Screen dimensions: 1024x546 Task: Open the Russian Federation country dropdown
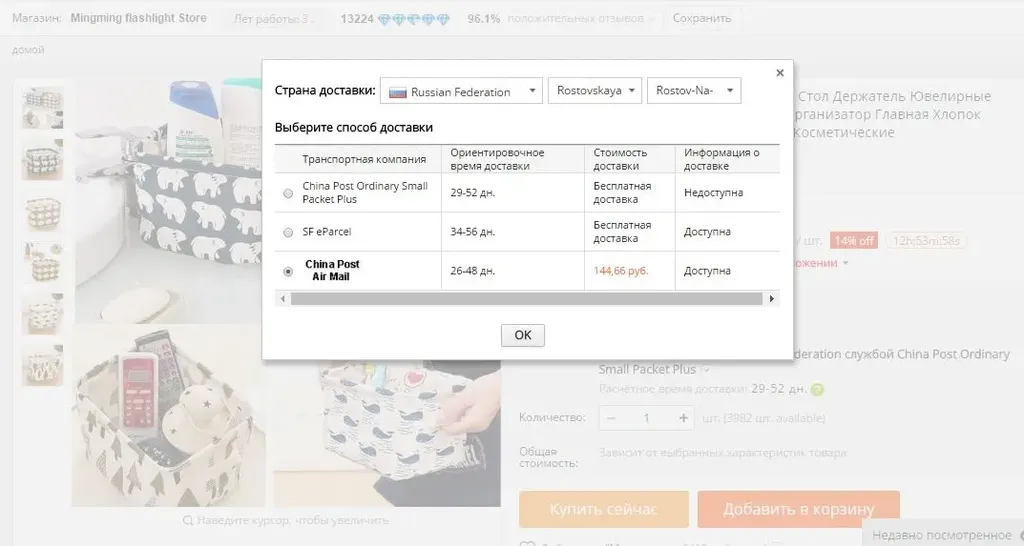click(461, 91)
